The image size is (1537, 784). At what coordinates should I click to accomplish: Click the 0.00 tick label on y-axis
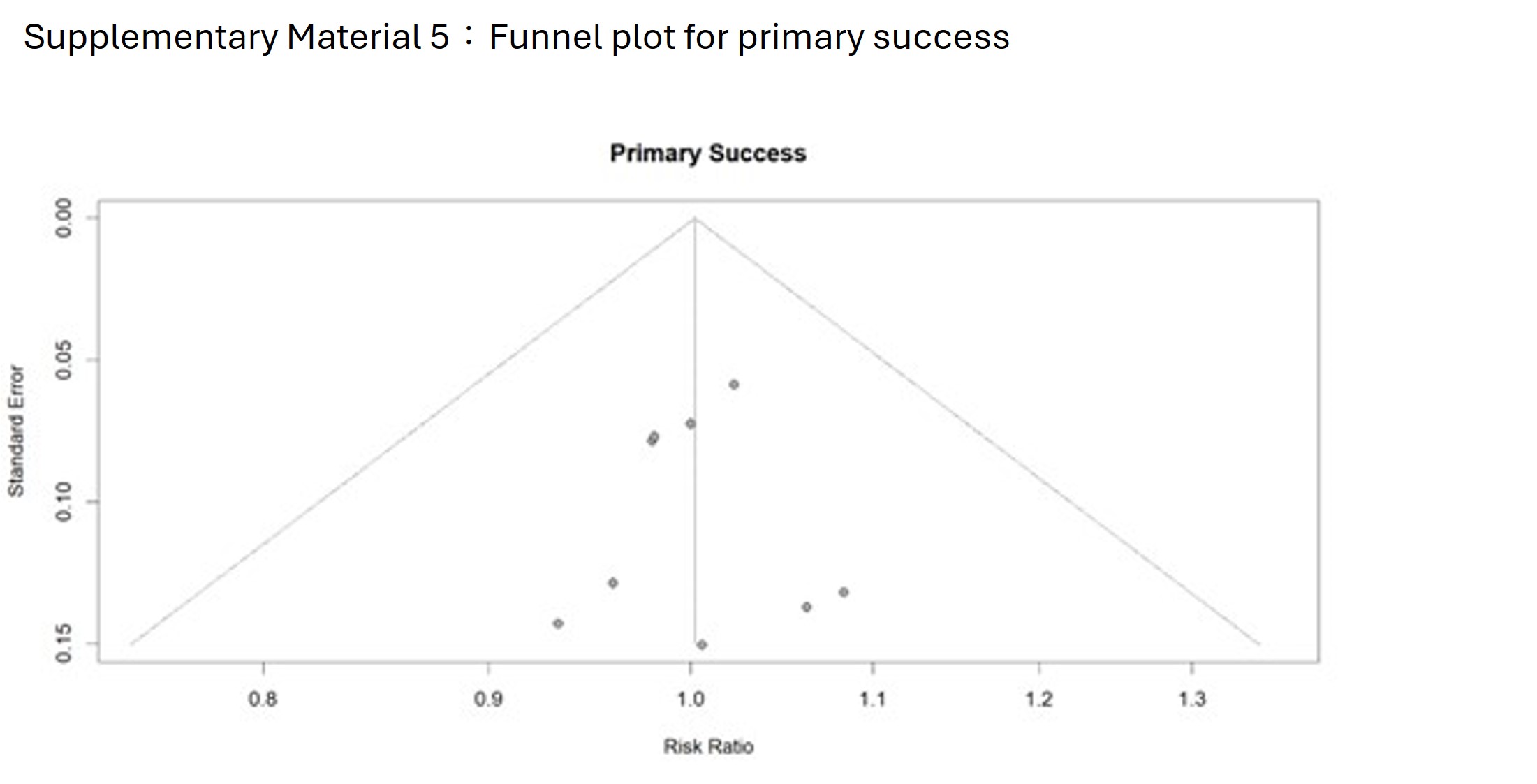[x=64, y=218]
